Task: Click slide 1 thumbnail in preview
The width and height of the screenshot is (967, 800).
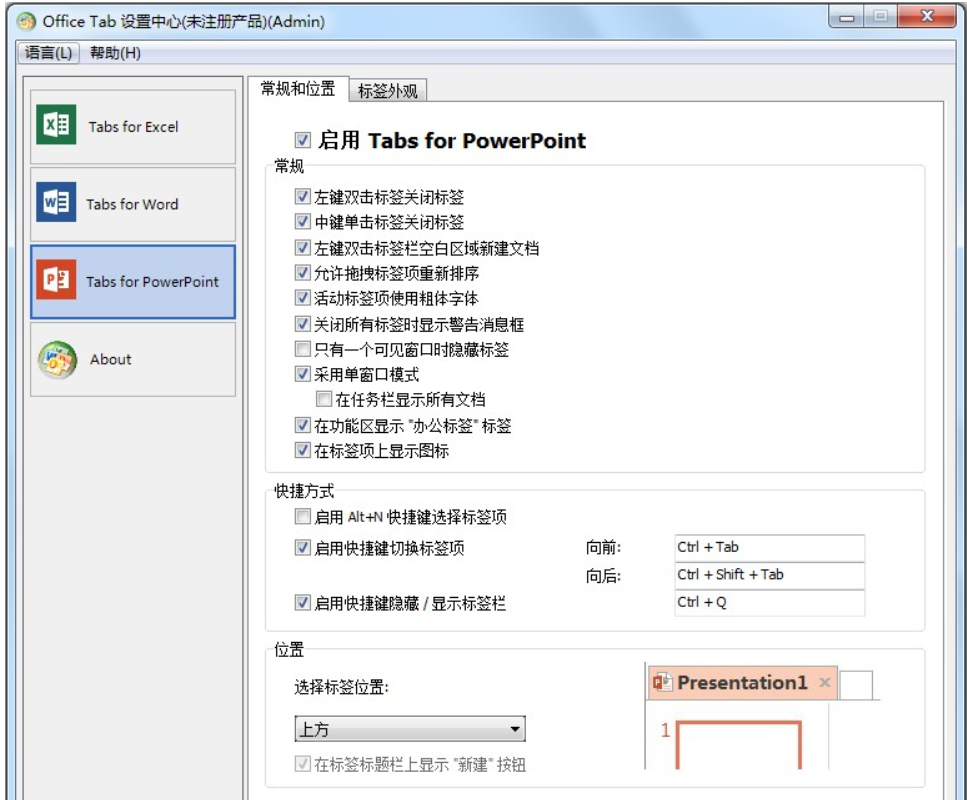Action: pyautogui.click(x=739, y=744)
